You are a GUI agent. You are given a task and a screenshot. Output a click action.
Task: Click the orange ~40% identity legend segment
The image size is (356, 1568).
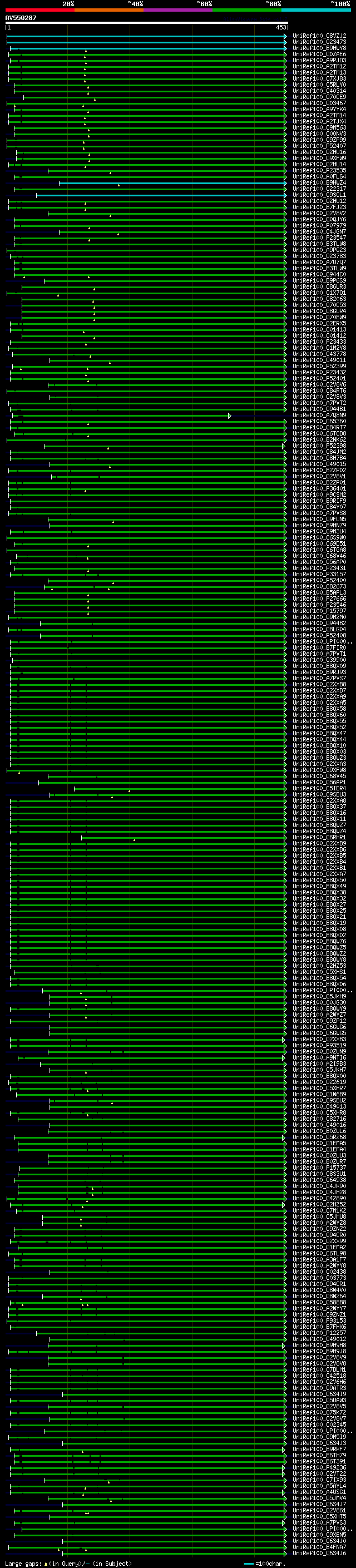pos(109,10)
